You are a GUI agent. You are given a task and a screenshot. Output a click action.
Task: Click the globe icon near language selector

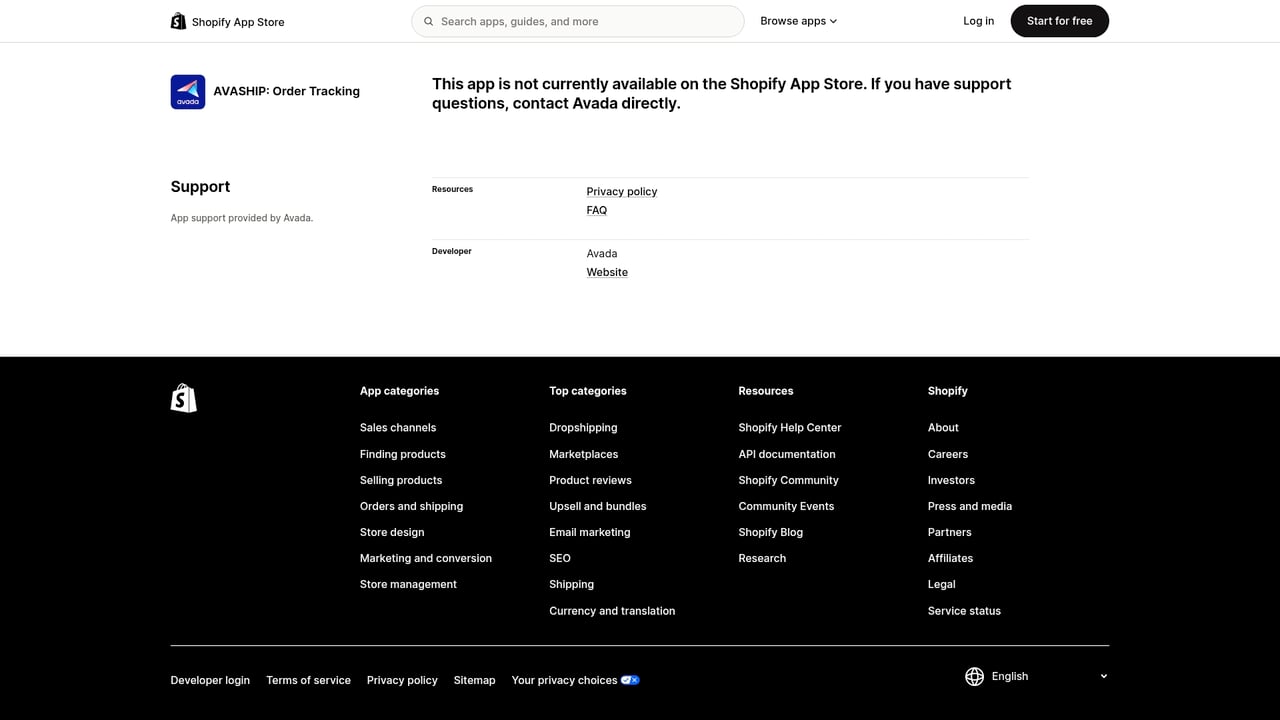tap(974, 676)
